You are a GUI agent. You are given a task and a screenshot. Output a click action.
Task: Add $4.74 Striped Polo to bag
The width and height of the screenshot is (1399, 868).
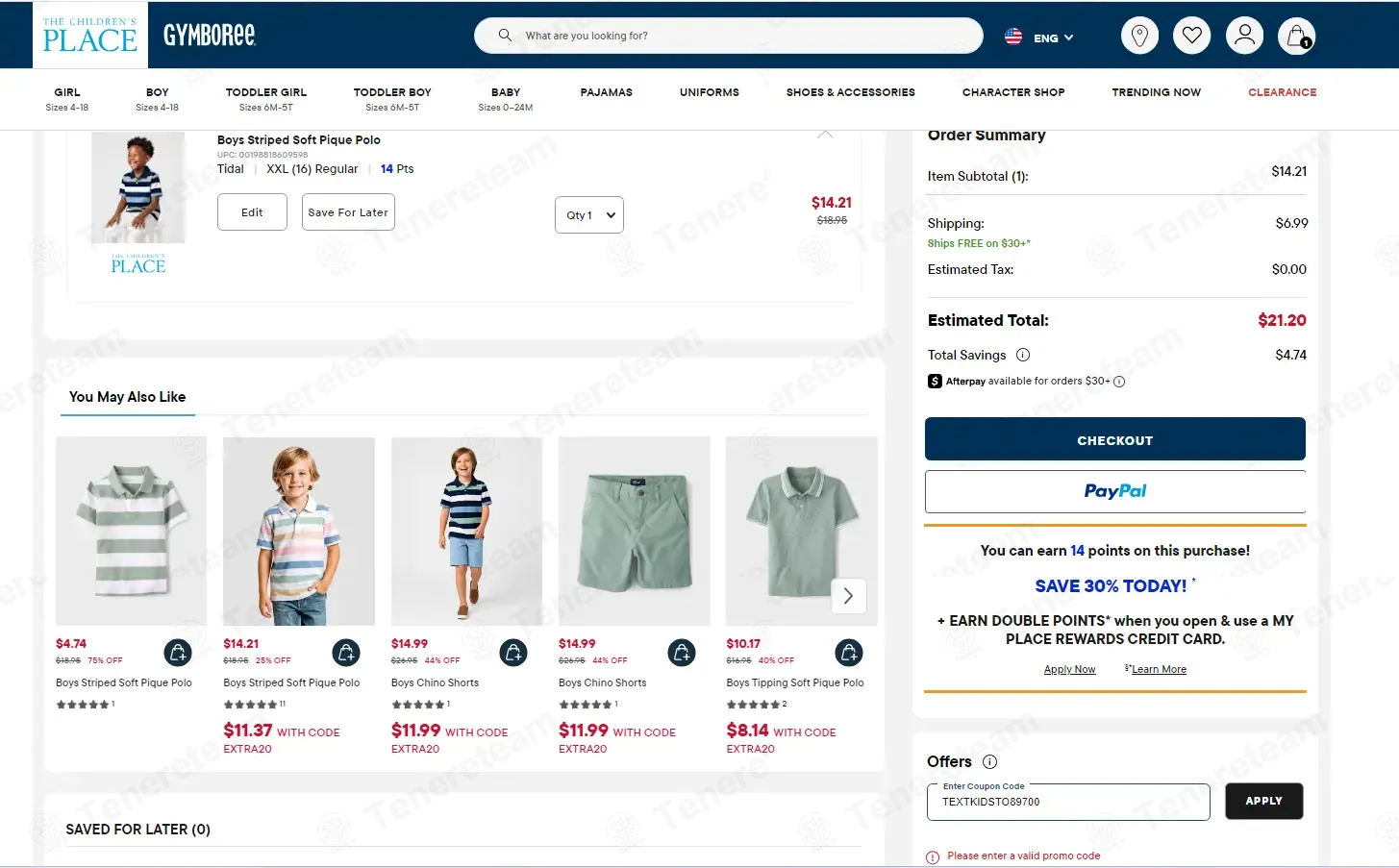(x=178, y=653)
